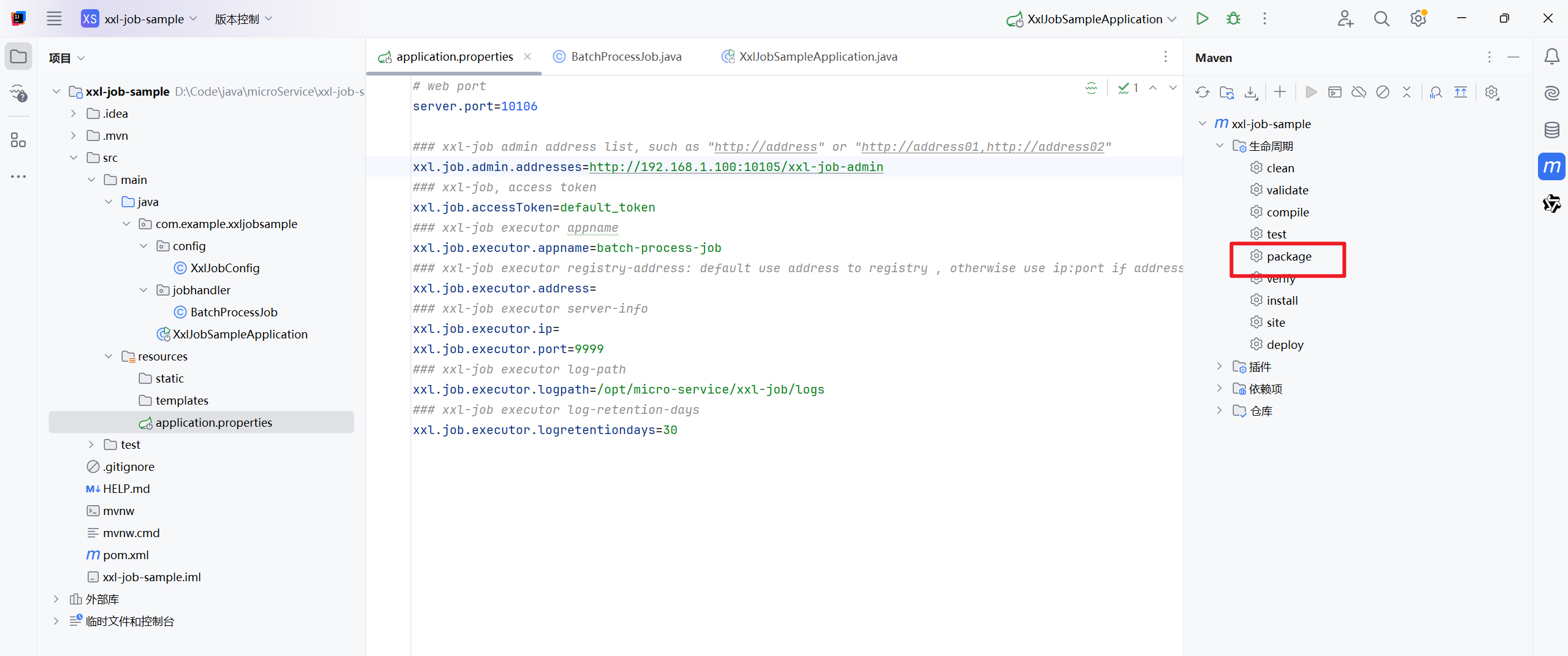1568x656 pixels.
Task: Select XxlJobConfig class in project tree
Action: pyautogui.click(x=224, y=268)
